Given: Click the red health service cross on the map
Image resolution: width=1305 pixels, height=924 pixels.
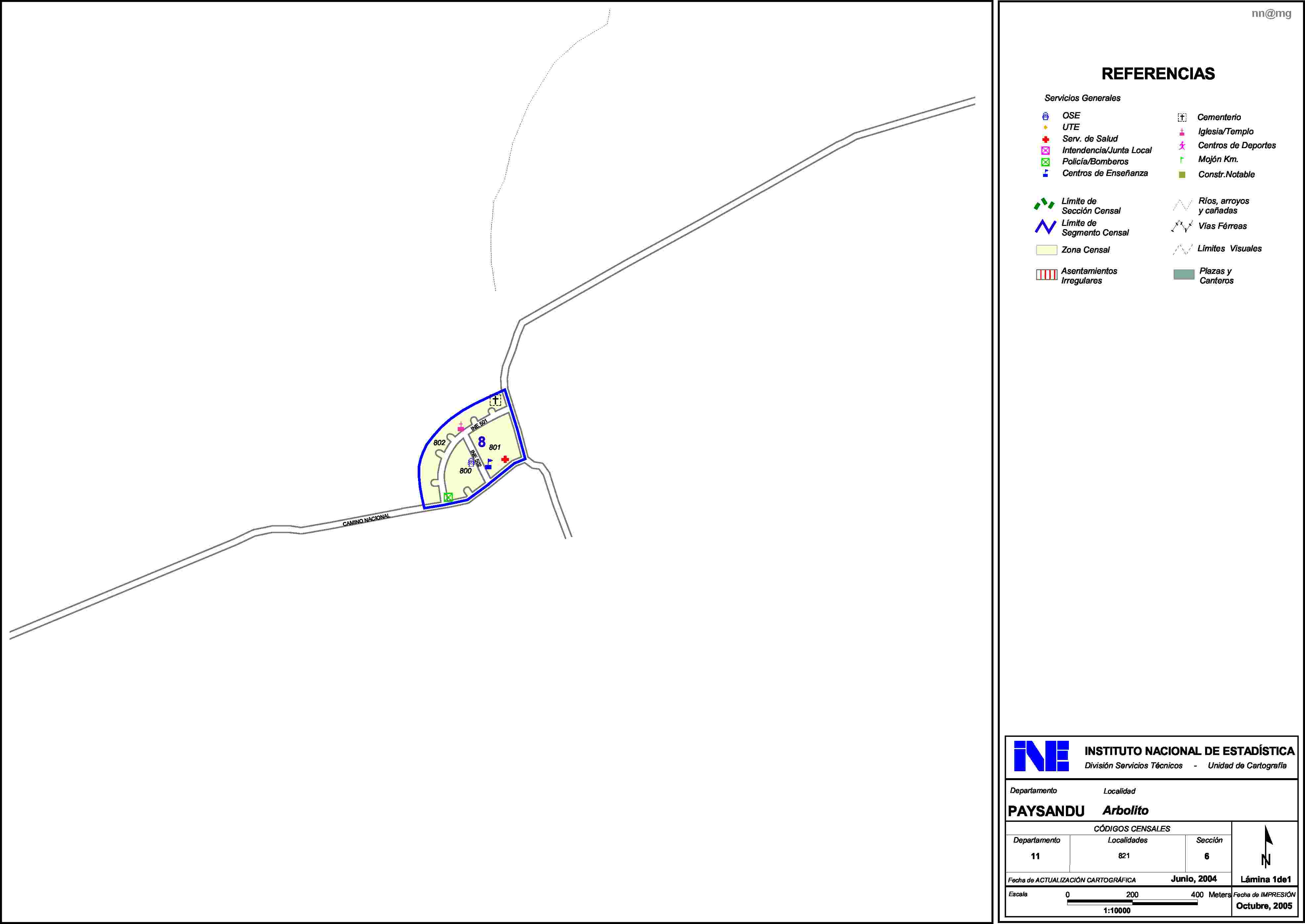Looking at the screenshot, I should coord(505,459).
